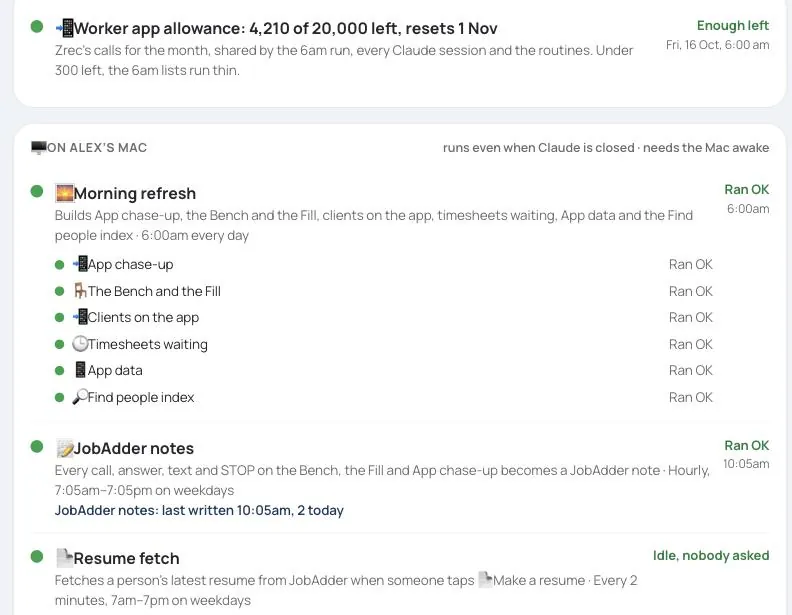Click the document icon before Make a resume

[485, 580]
